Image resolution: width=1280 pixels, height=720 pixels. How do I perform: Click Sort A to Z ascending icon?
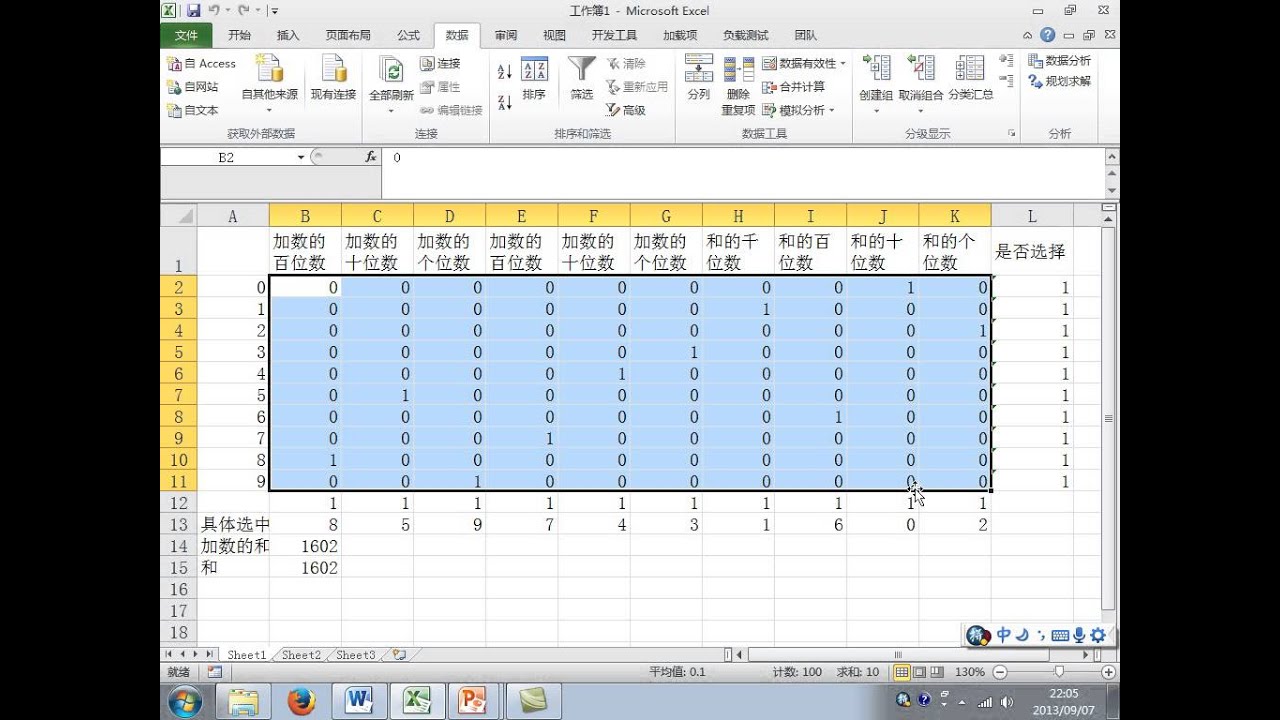504,71
